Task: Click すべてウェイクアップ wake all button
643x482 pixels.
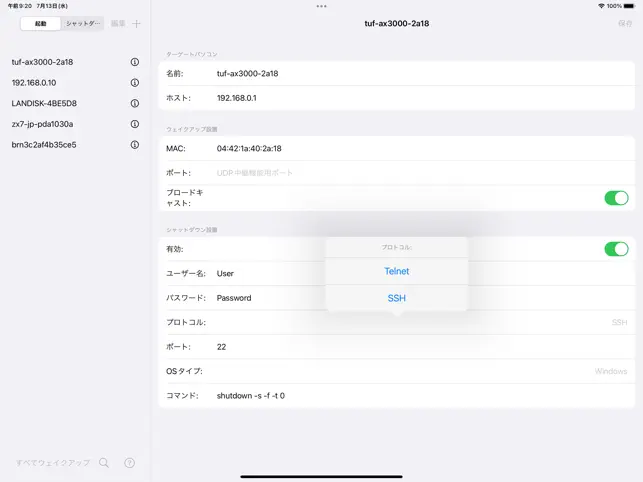Action: click(x=53, y=463)
